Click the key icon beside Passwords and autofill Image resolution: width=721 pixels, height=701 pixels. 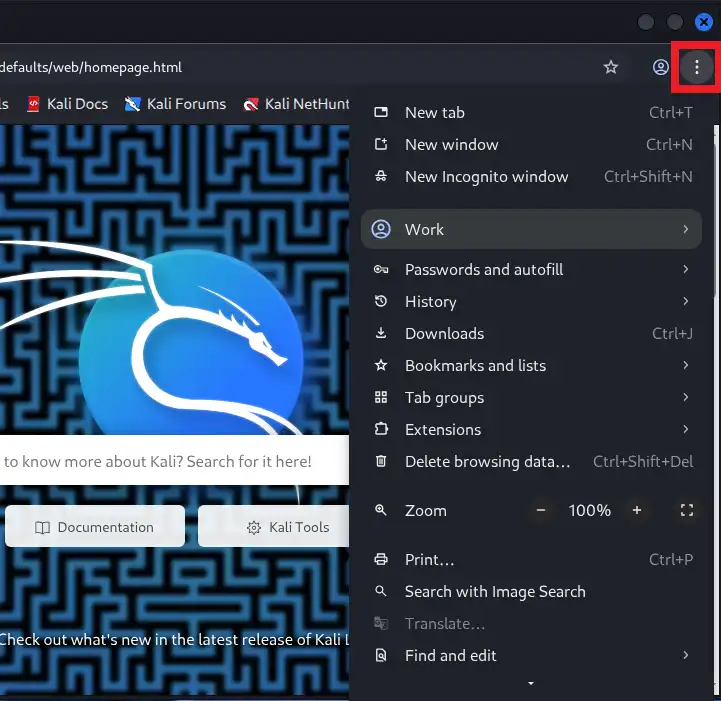[381, 269]
